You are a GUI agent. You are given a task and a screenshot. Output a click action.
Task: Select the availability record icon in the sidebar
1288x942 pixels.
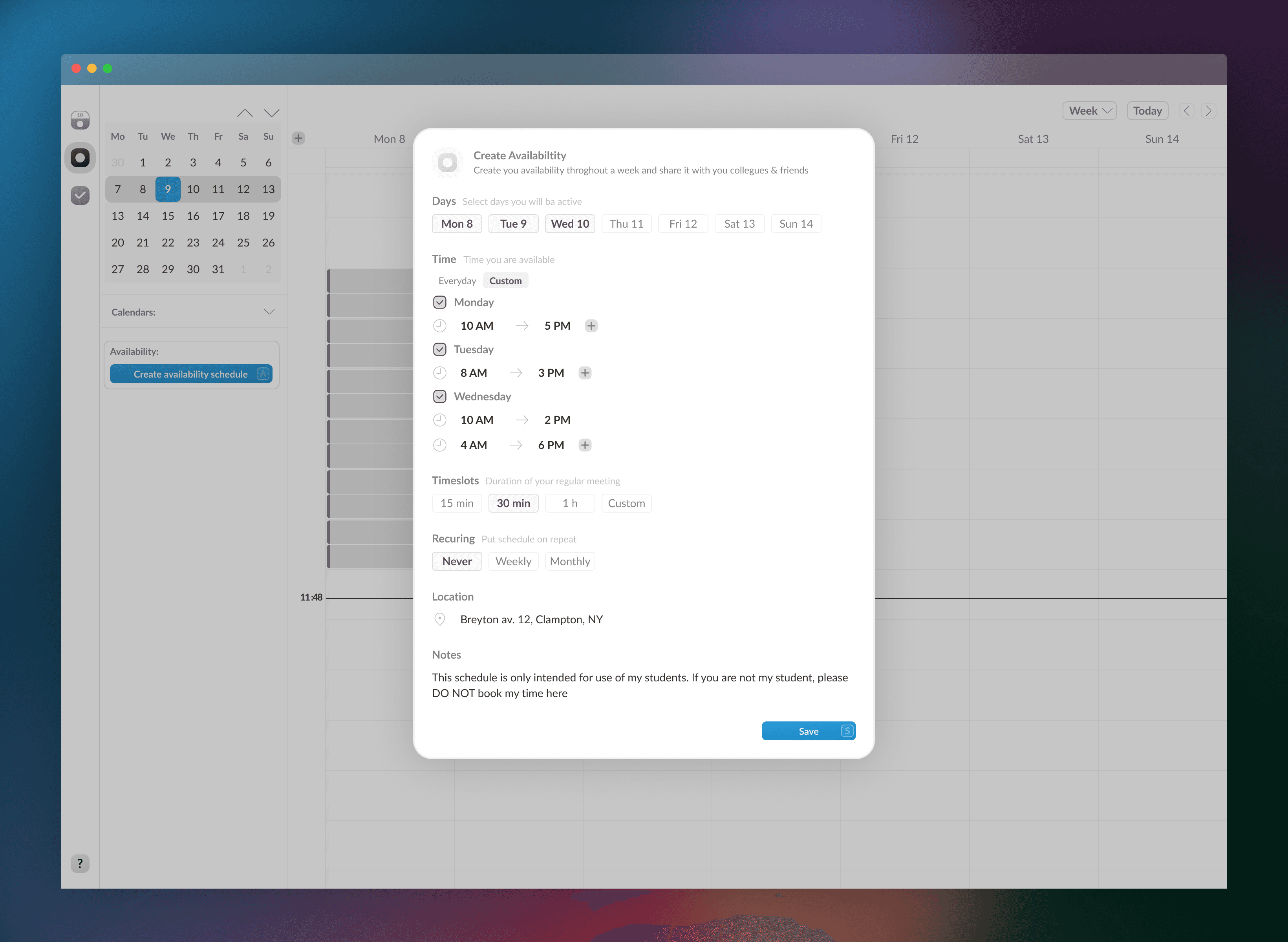[80, 158]
